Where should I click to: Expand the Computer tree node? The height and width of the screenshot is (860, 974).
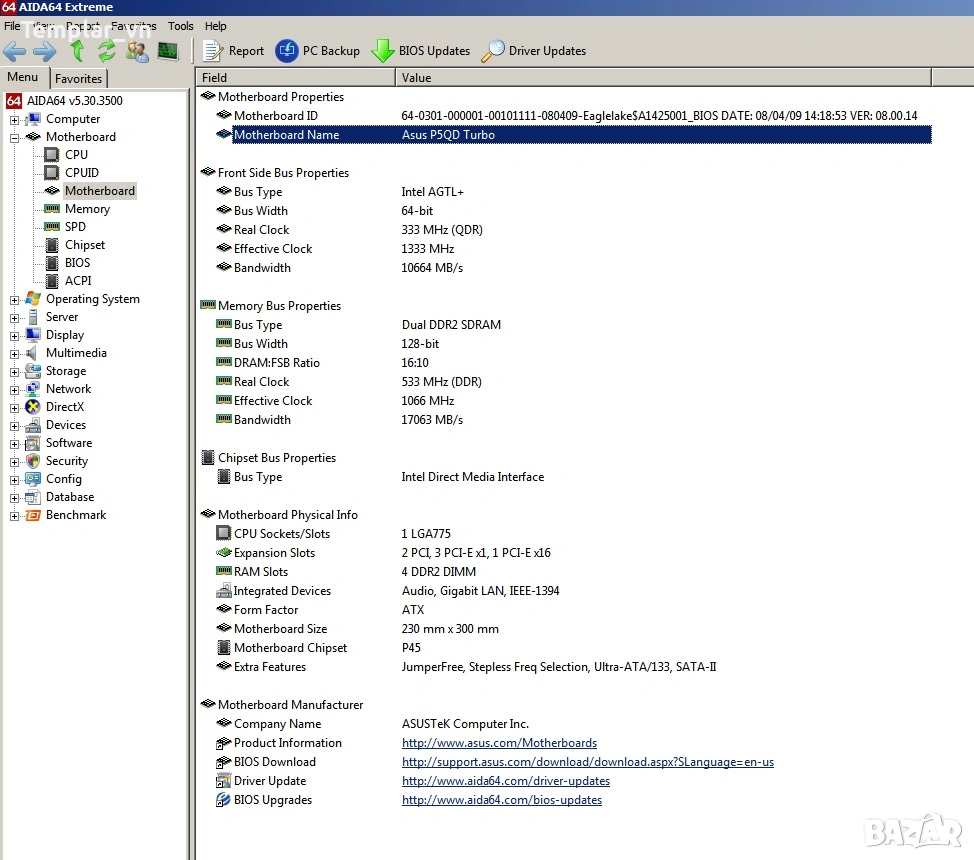[x=15, y=120]
